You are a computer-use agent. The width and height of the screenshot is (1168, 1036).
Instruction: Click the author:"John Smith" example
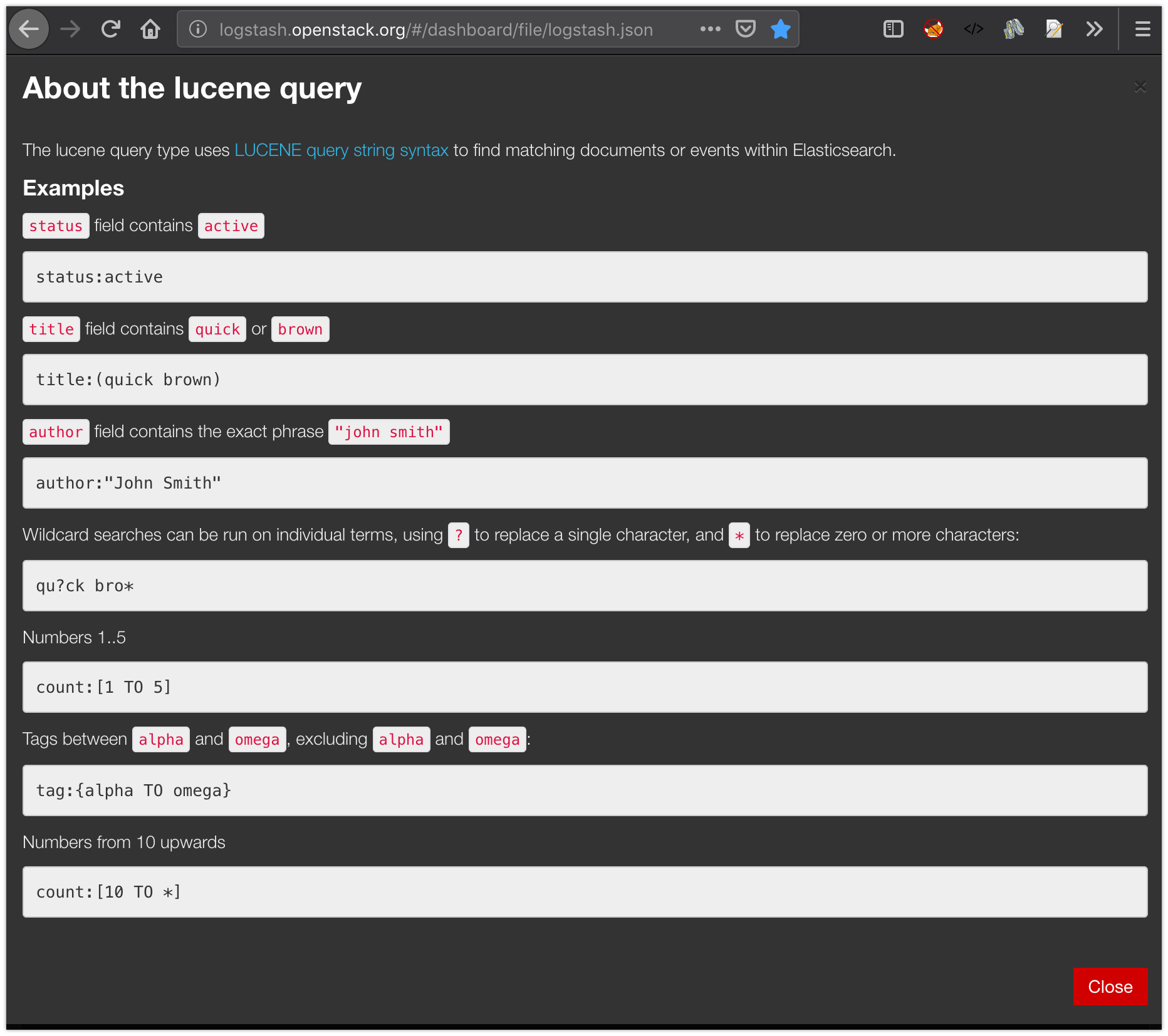click(585, 483)
